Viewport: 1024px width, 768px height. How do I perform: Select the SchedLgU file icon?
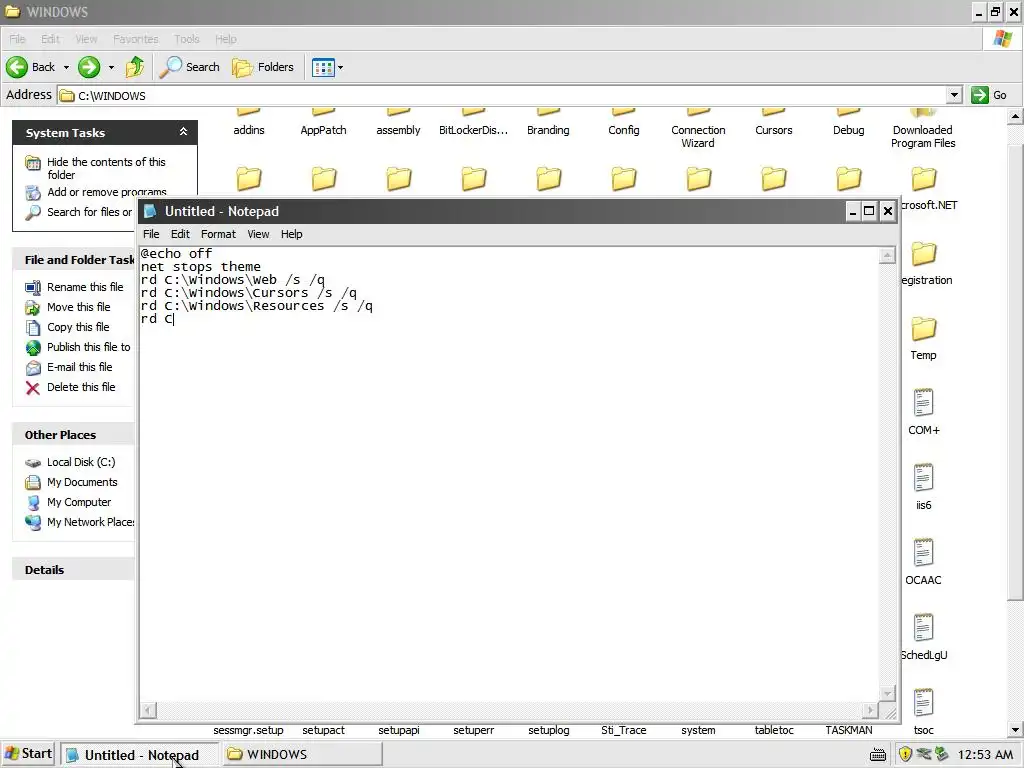tap(923, 628)
